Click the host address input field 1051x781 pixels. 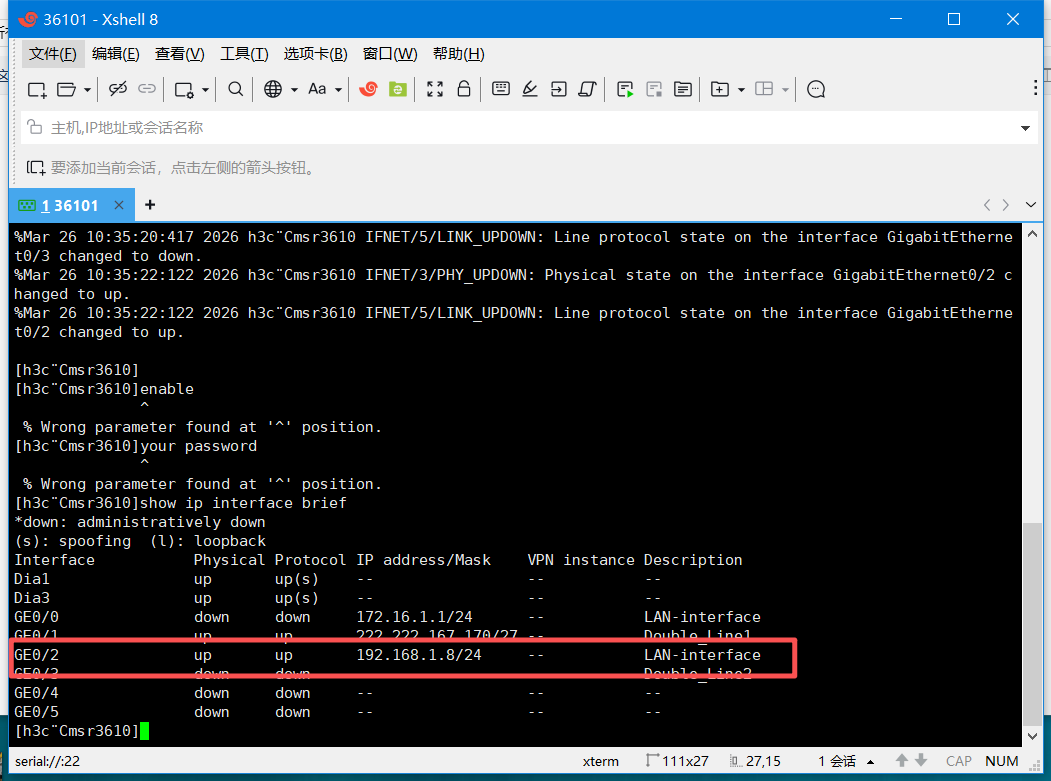tap(500, 128)
